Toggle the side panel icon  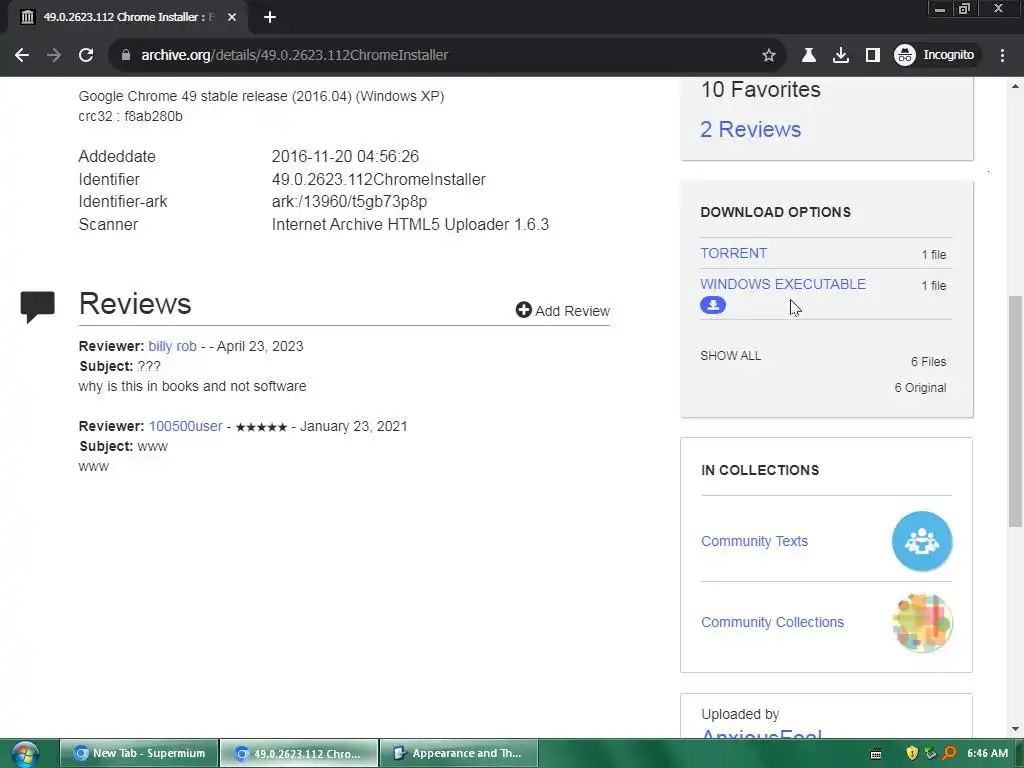872,55
